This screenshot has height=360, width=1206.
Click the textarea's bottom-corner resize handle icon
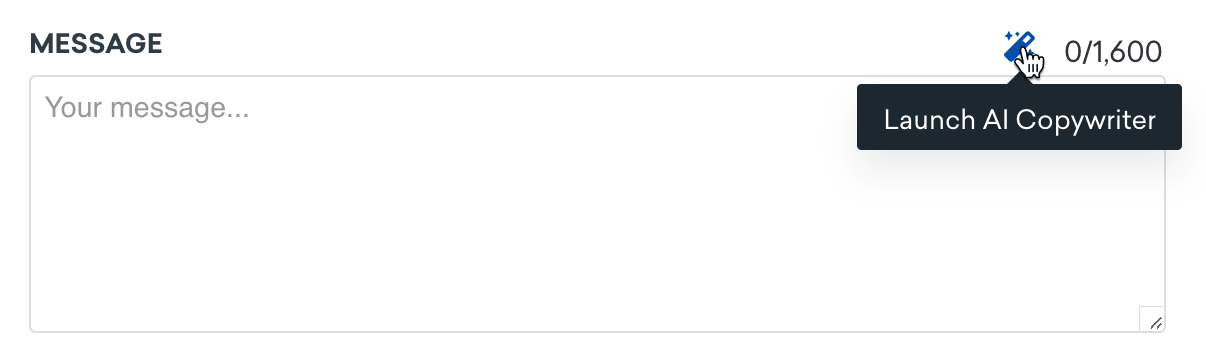[x=1155, y=322]
